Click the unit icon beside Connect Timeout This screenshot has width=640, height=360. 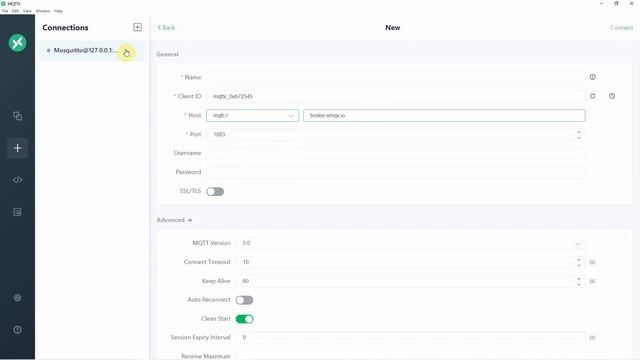coord(592,262)
